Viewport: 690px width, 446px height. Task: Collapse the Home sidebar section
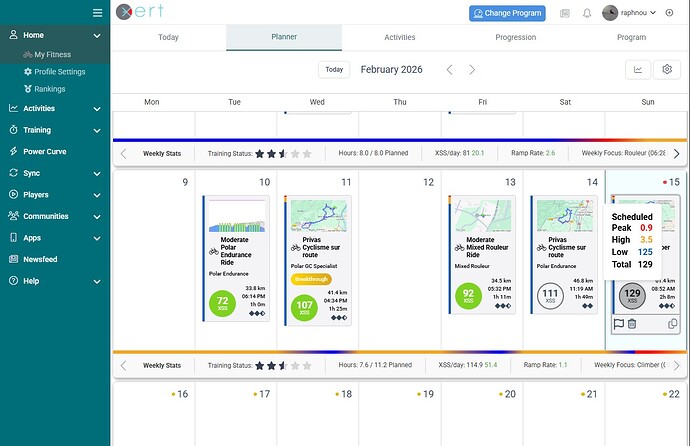(97, 36)
